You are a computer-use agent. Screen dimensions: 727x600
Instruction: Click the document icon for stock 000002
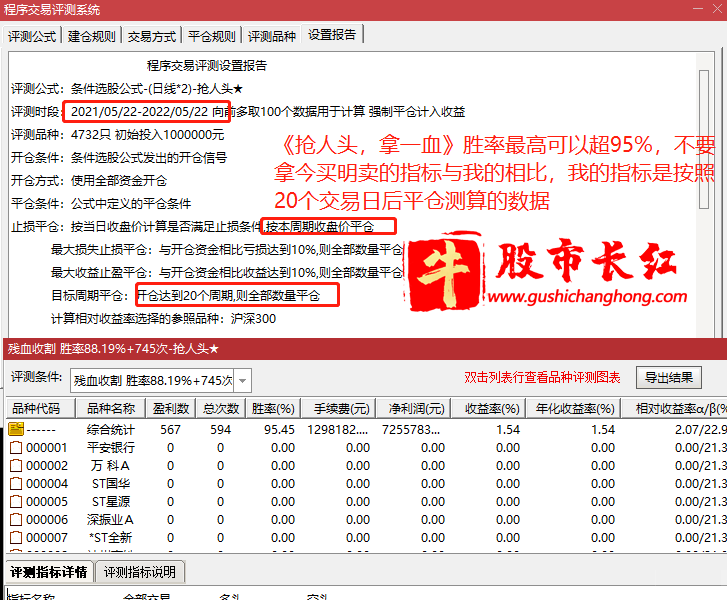pos(15,465)
